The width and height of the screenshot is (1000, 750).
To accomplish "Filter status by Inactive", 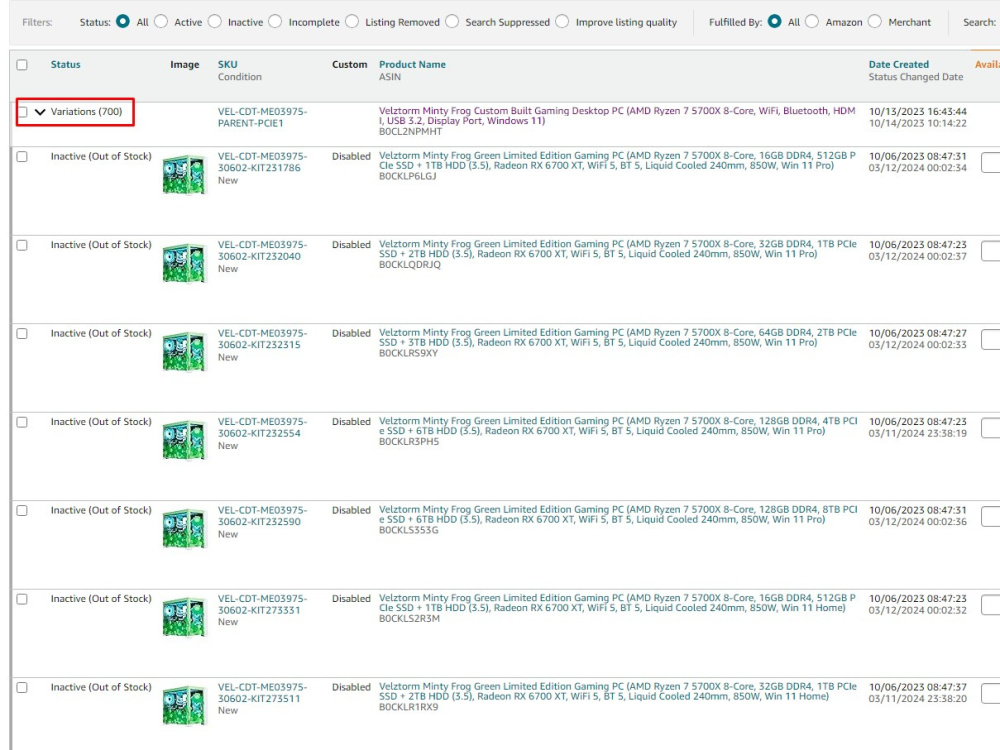I will 215,22.
